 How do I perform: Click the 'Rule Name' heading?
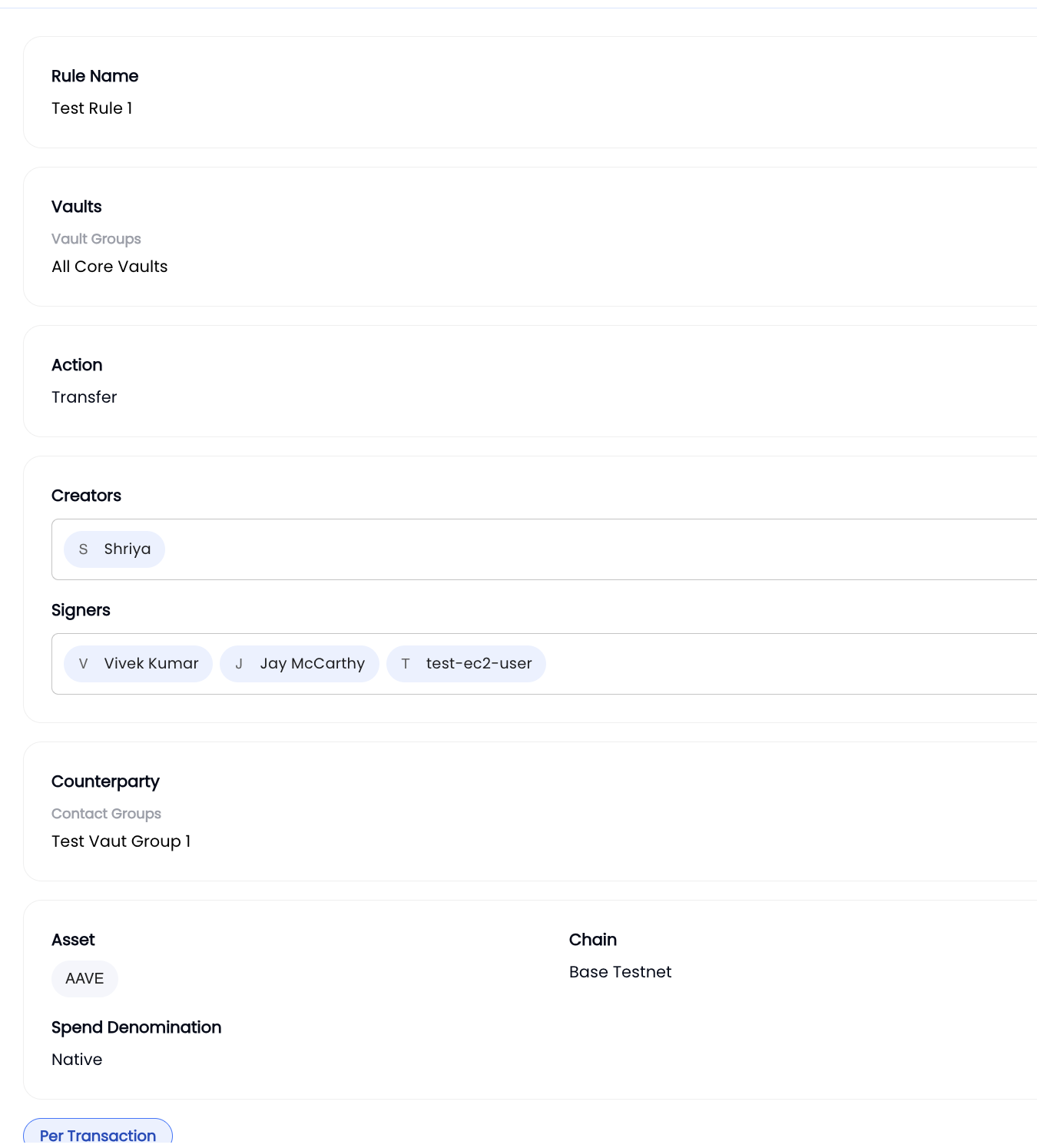coord(95,76)
